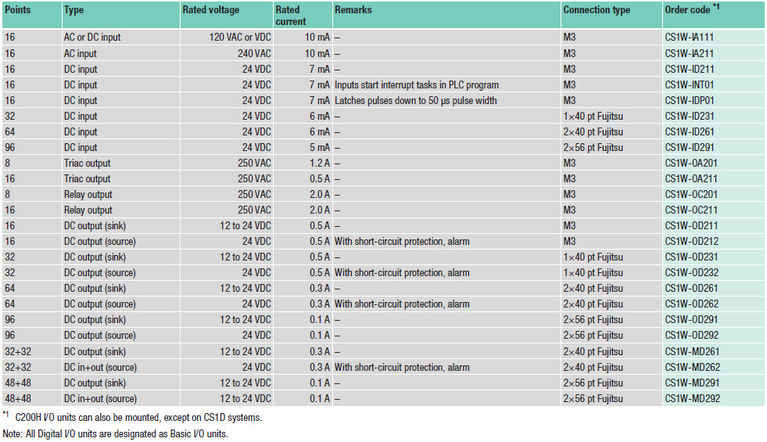Screen dimensions: 767x442
Task: Select the Remarks column header
Action: click(x=354, y=9)
